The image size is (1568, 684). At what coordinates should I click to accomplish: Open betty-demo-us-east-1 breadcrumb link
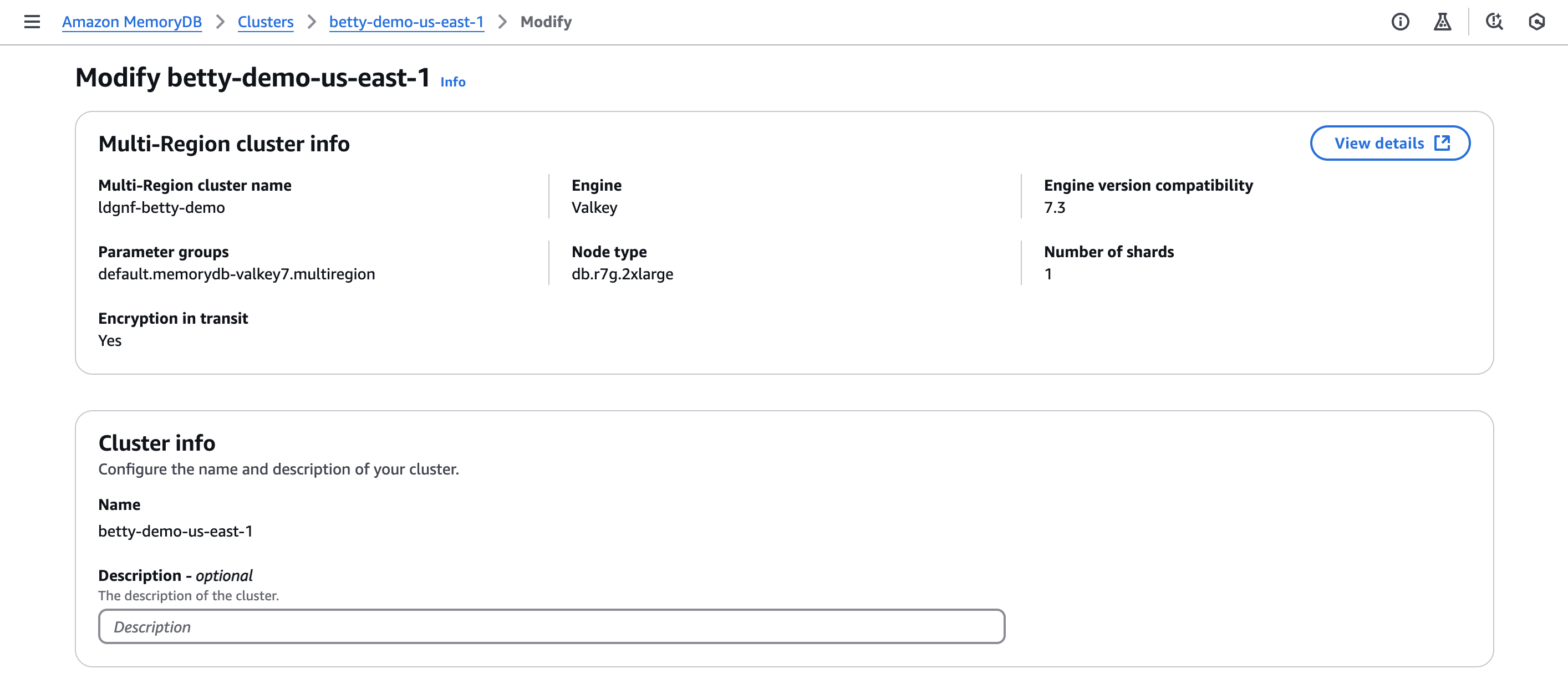(x=406, y=22)
